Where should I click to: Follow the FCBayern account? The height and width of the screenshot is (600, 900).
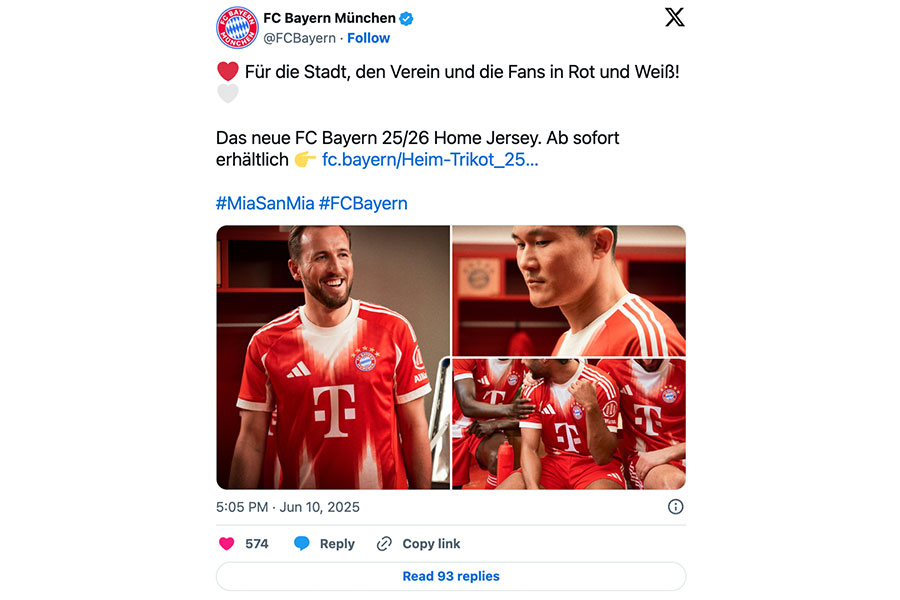pyautogui.click(x=368, y=38)
